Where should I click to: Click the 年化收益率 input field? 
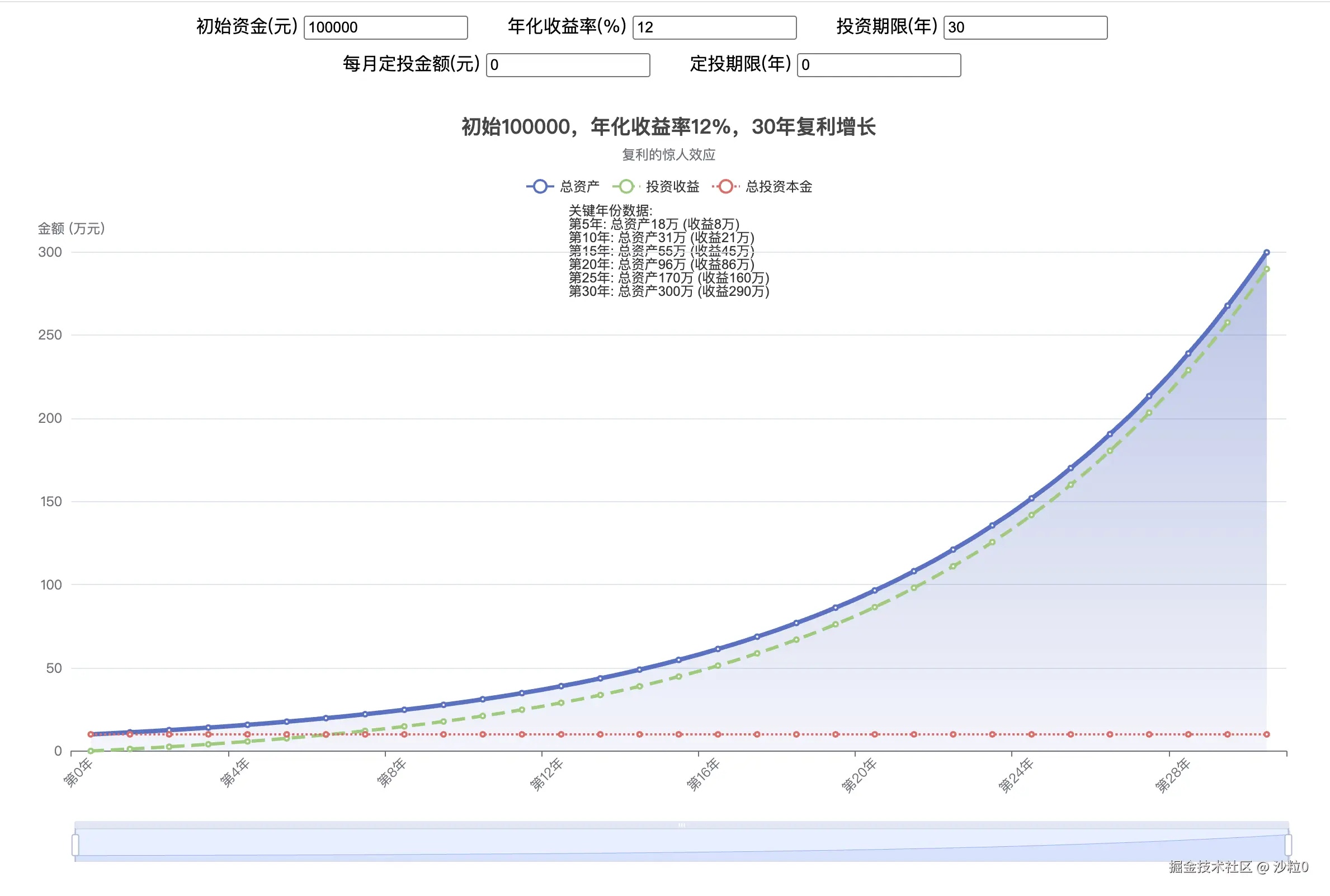(x=714, y=27)
